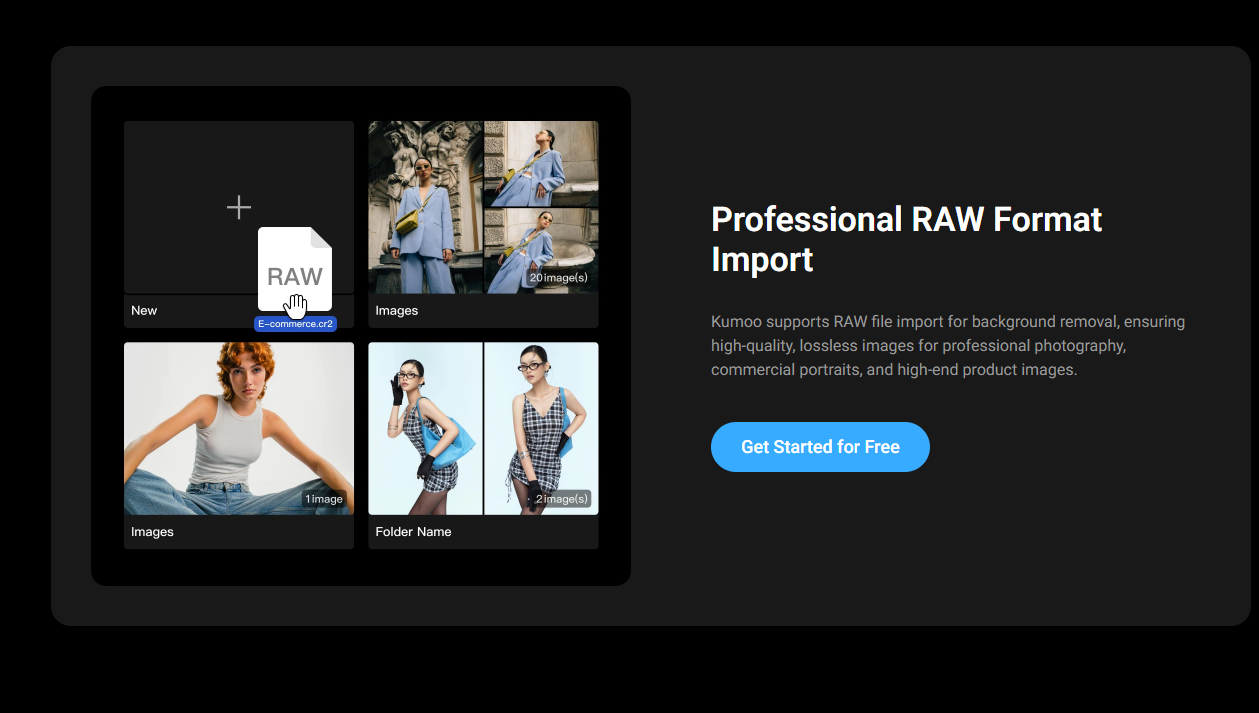
Task: Click the Professional RAW Format Import heading
Action: (906, 239)
